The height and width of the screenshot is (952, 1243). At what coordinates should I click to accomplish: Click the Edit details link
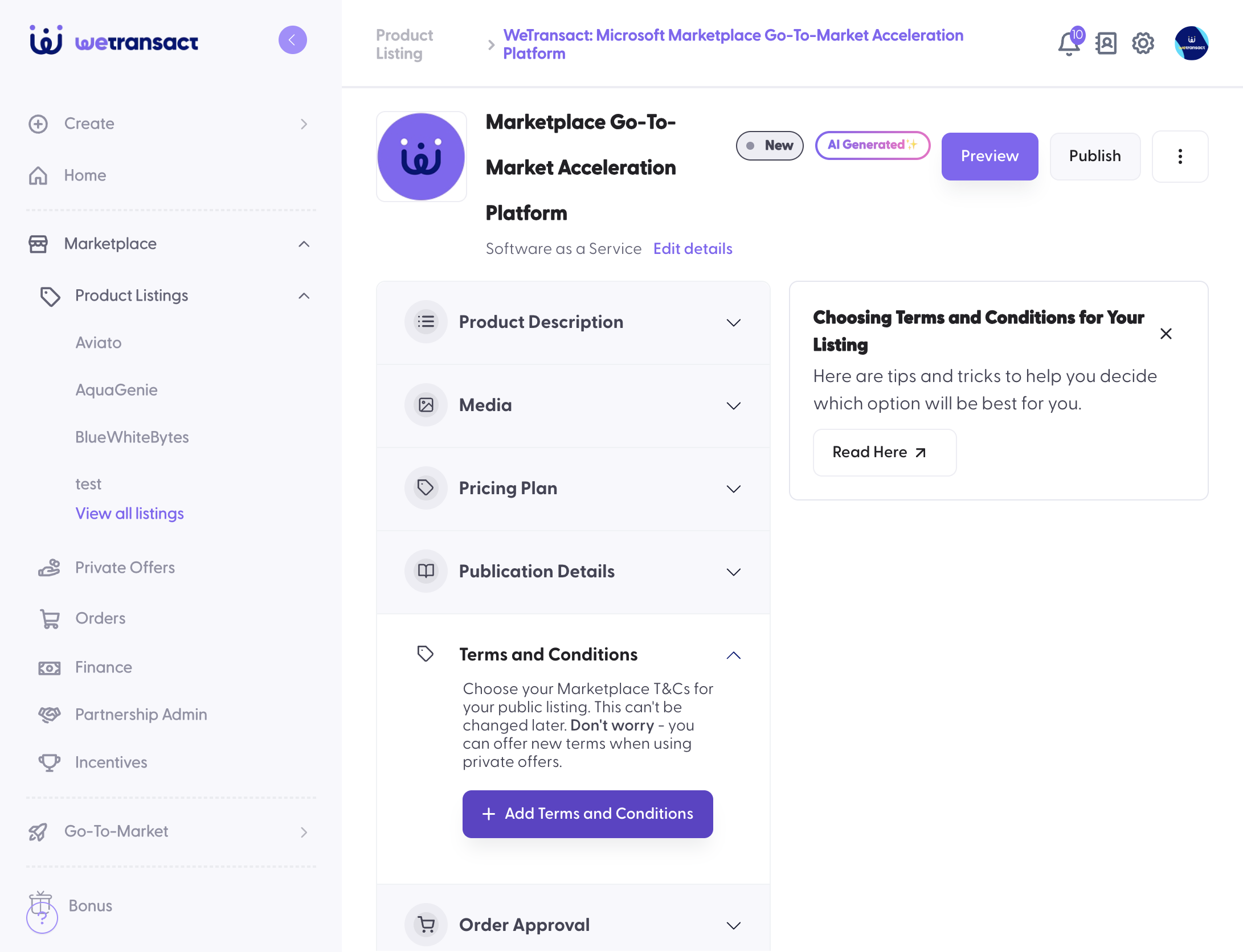pyautogui.click(x=693, y=249)
